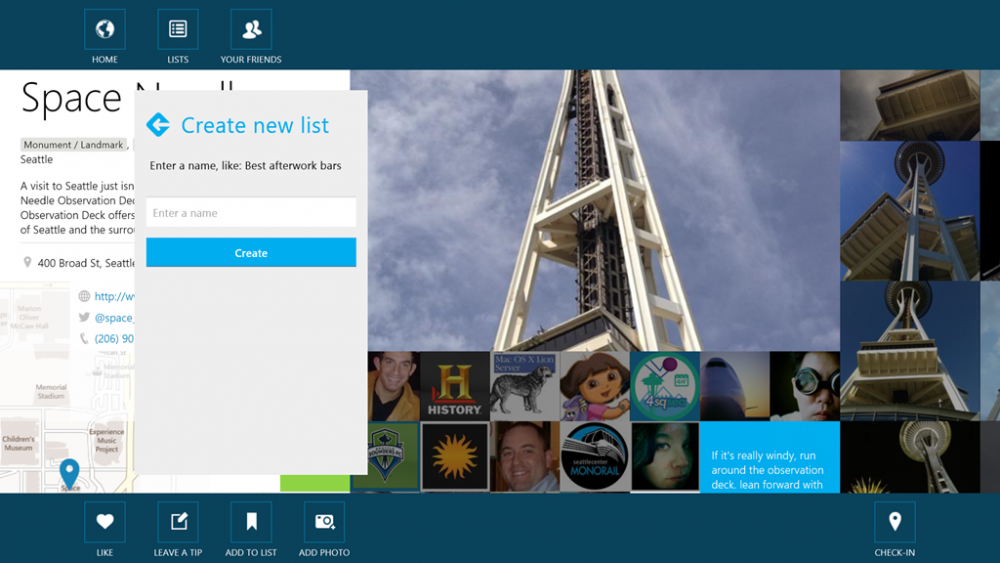Open Your Friends icon
The width and height of the screenshot is (1000, 563).
click(251, 30)
